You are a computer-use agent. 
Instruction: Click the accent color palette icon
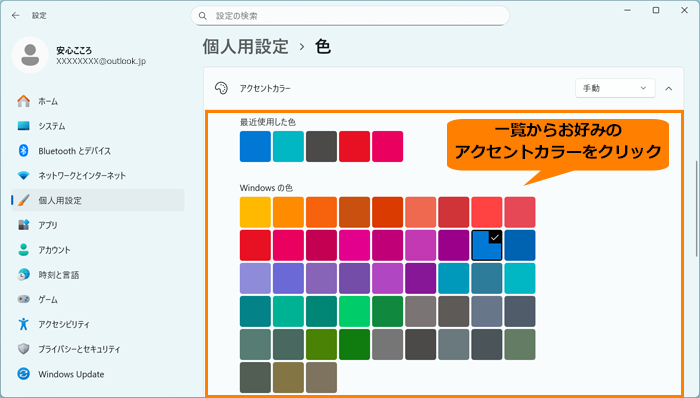point(221,88)
